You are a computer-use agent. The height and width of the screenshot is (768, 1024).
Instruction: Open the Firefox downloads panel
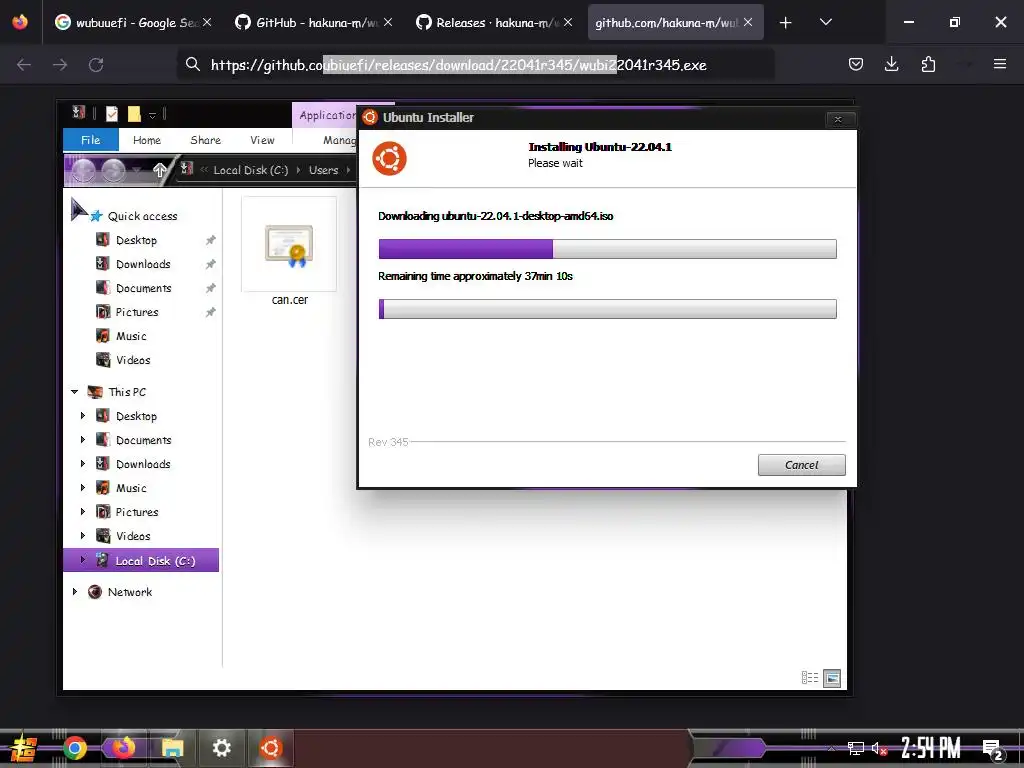tap(891, 64)
